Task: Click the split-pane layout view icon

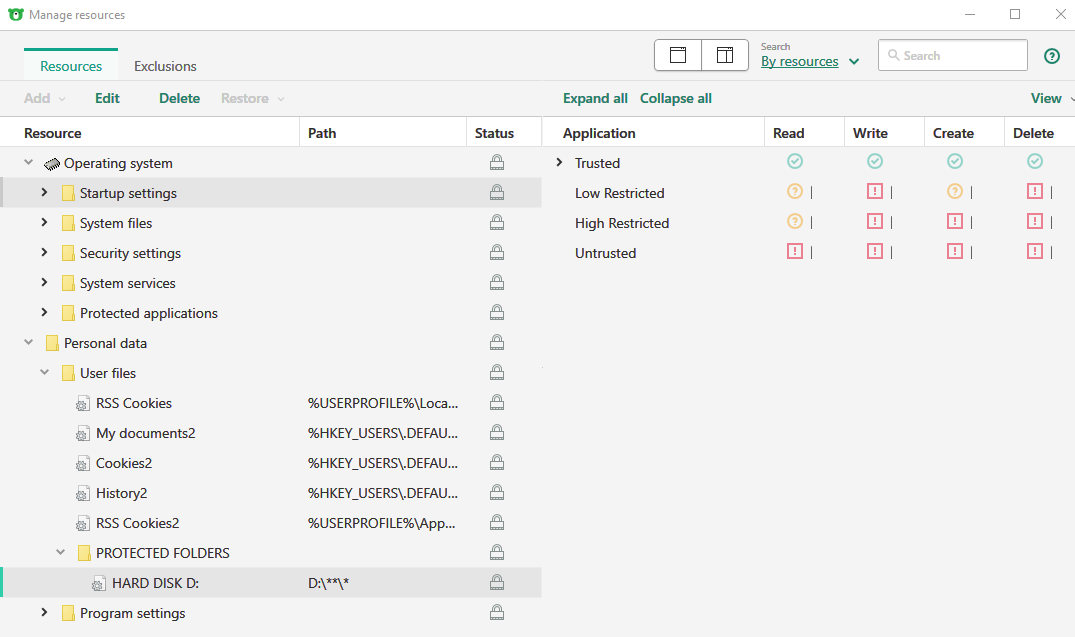Action: (x=725, y=55)
